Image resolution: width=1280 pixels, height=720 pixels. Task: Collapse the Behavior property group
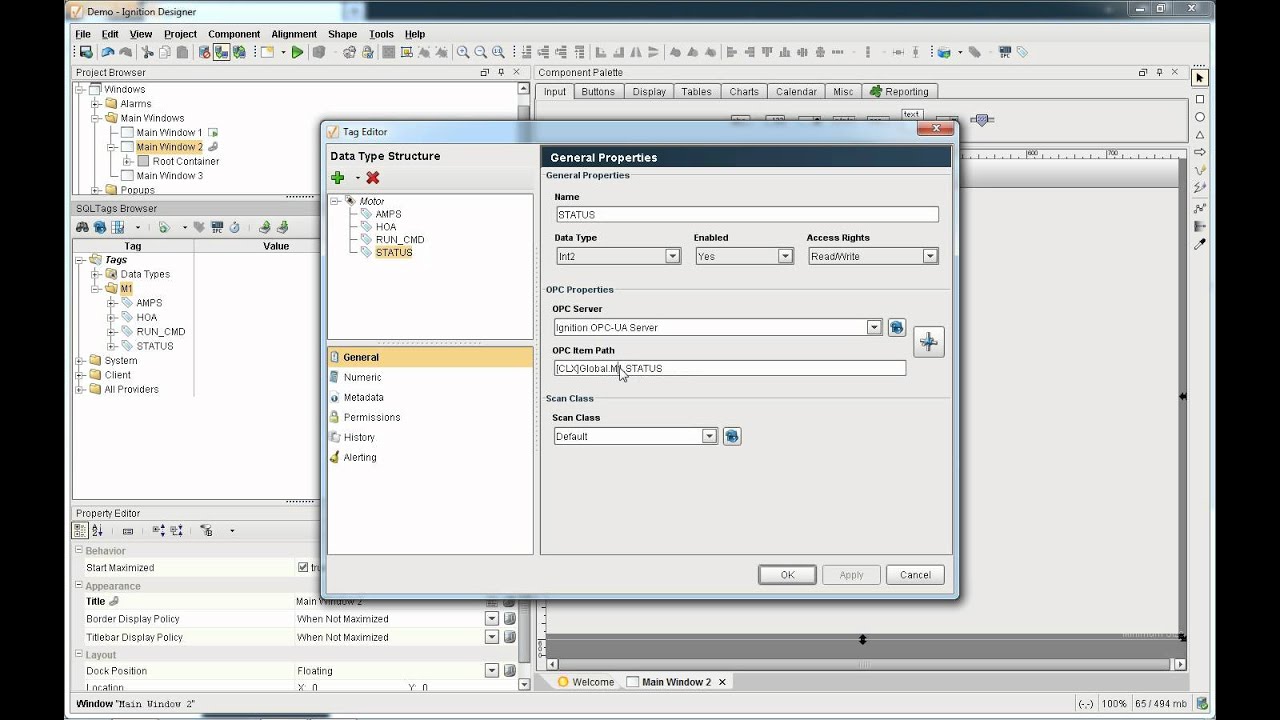(x=79, y=551)
